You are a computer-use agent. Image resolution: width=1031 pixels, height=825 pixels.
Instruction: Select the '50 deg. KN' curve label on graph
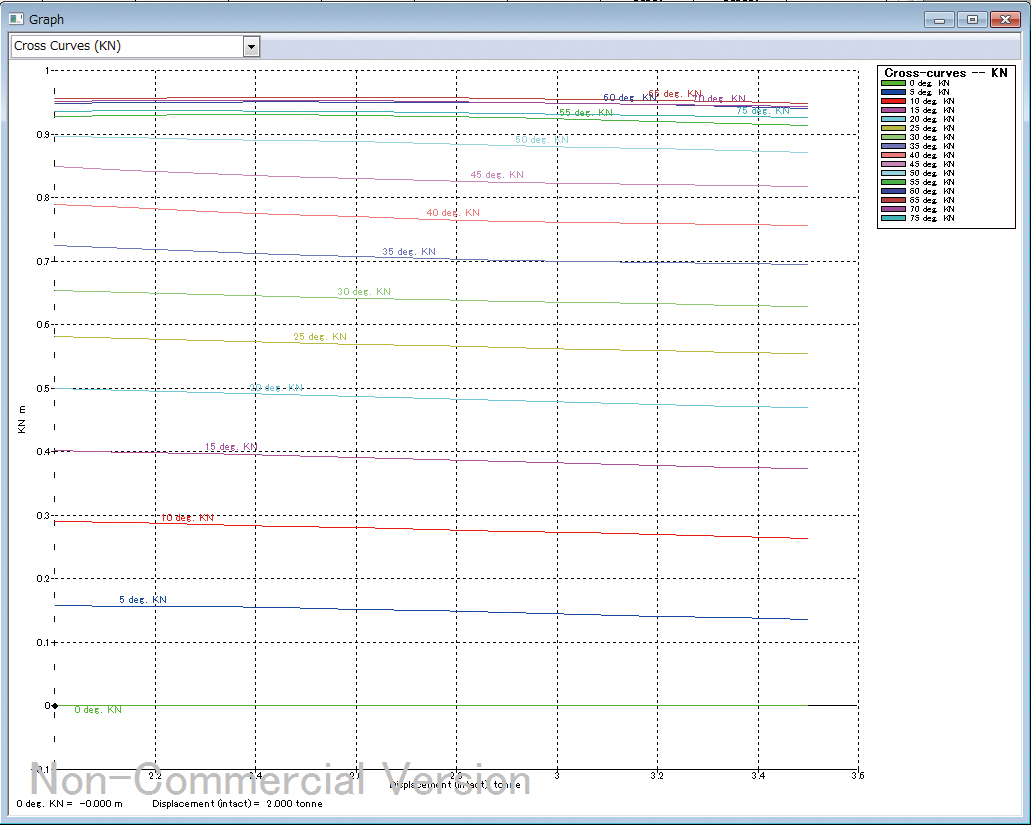pos(542,140)
